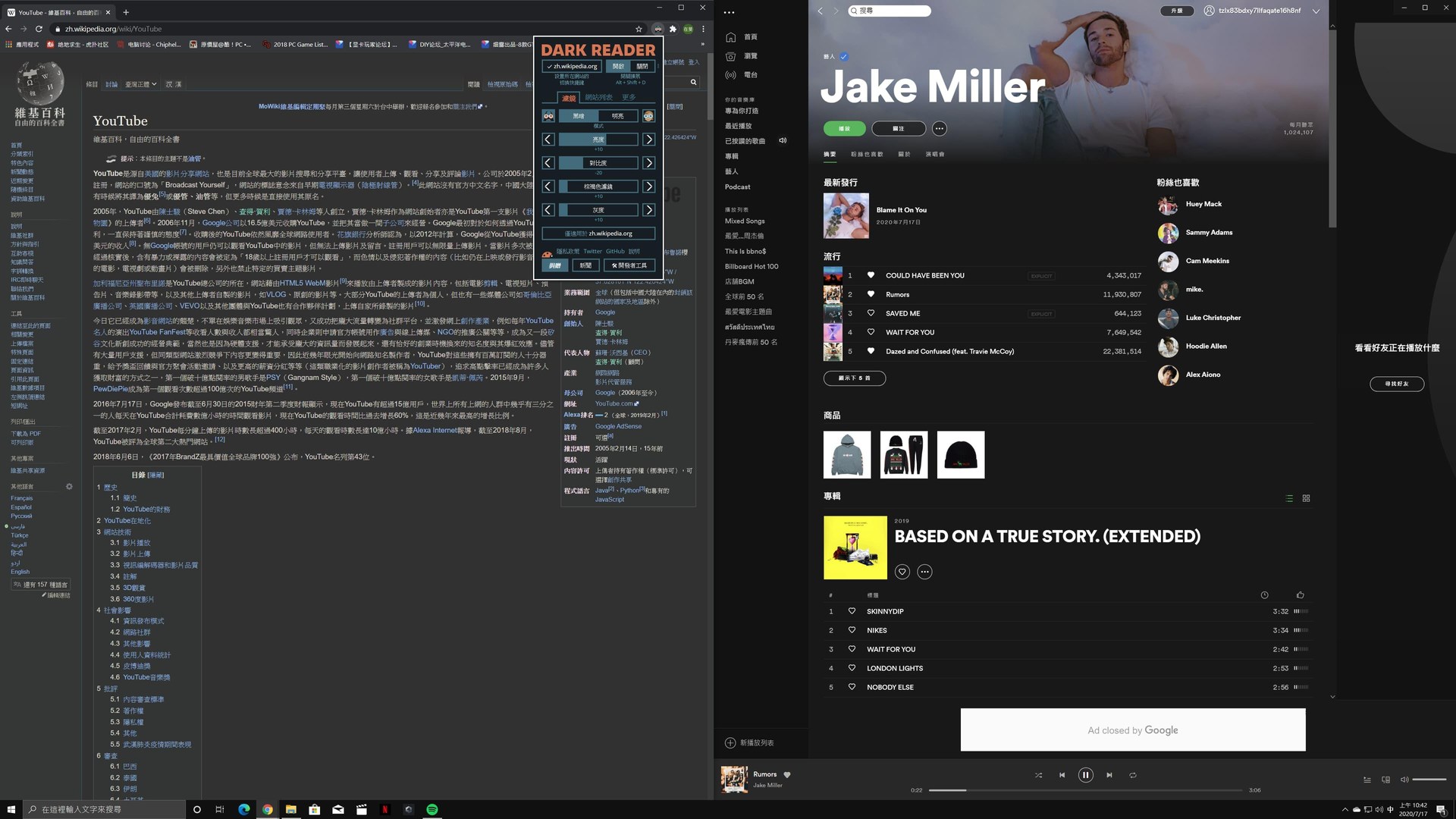
Task: Switch albums section to list view
Action: (x=1289, y=498)
